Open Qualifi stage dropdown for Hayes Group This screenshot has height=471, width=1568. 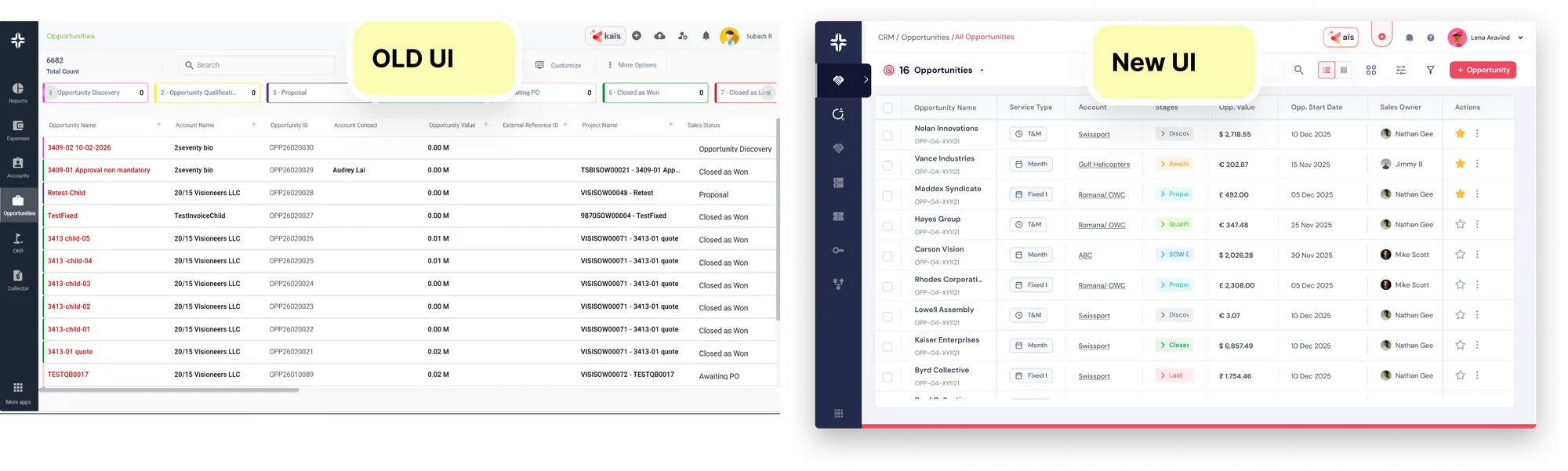point(1174,224)
